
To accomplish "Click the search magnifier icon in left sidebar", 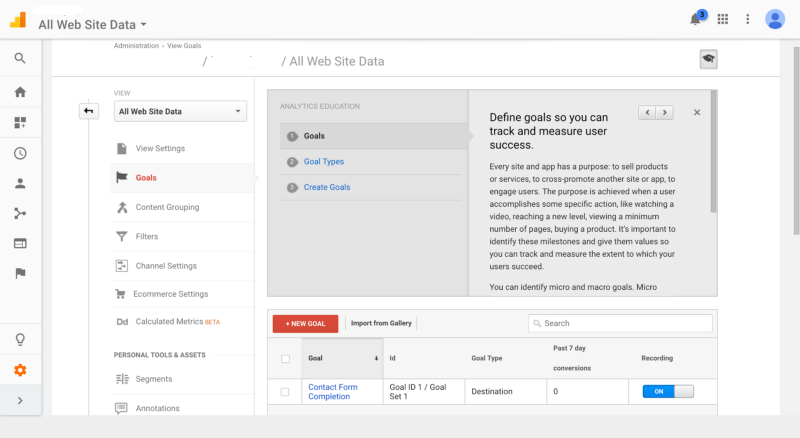I will tap(20, 59).
